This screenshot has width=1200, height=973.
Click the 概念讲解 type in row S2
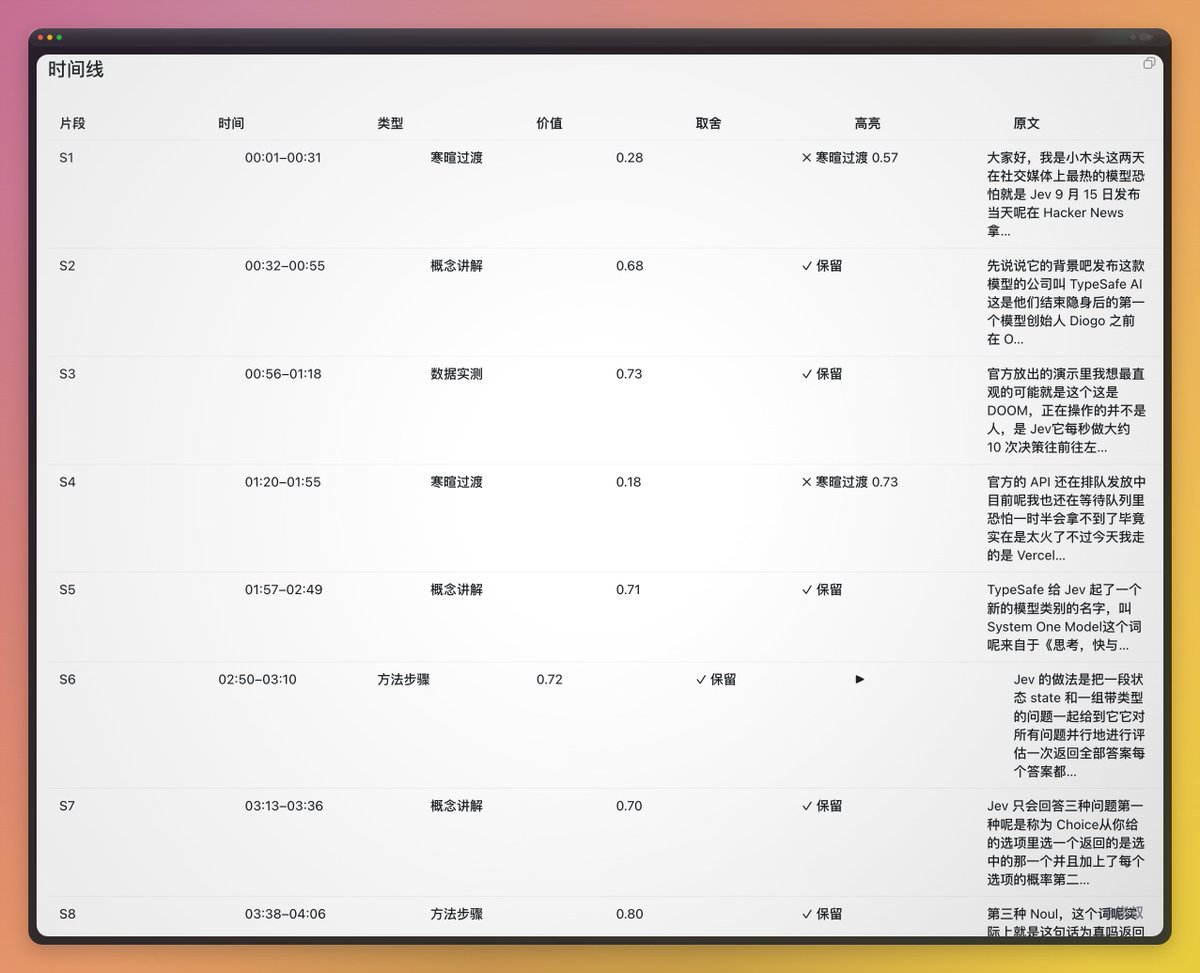457,266
